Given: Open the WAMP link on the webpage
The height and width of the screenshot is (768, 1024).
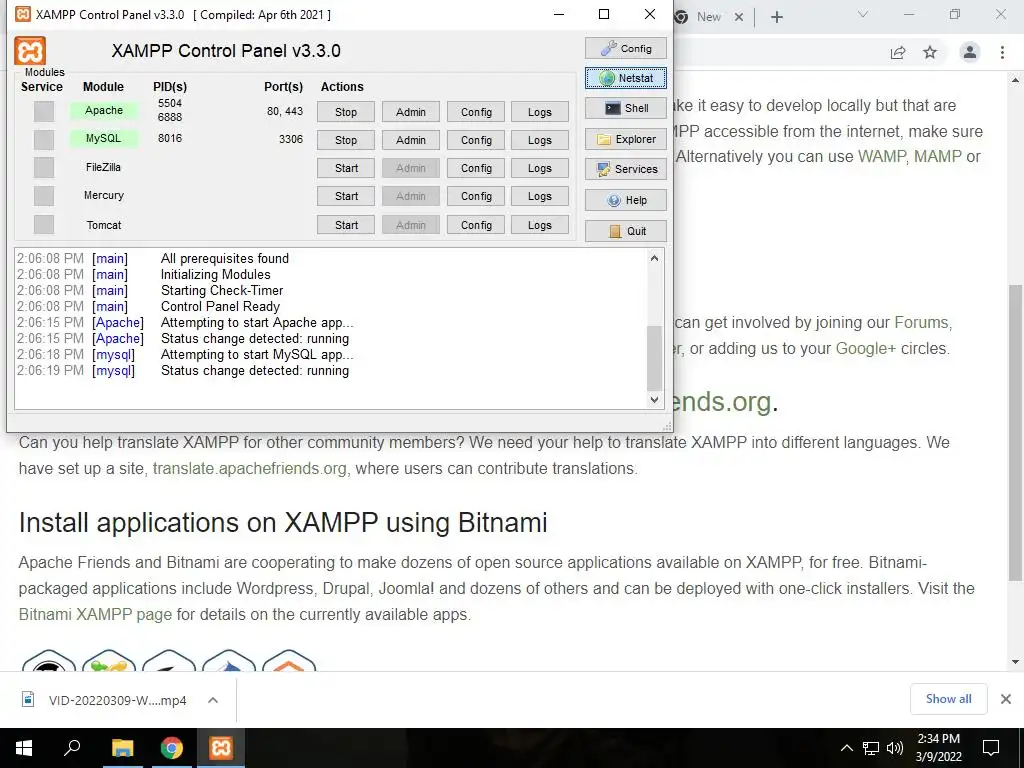Looking at the screenshot, I should [882, 157].
